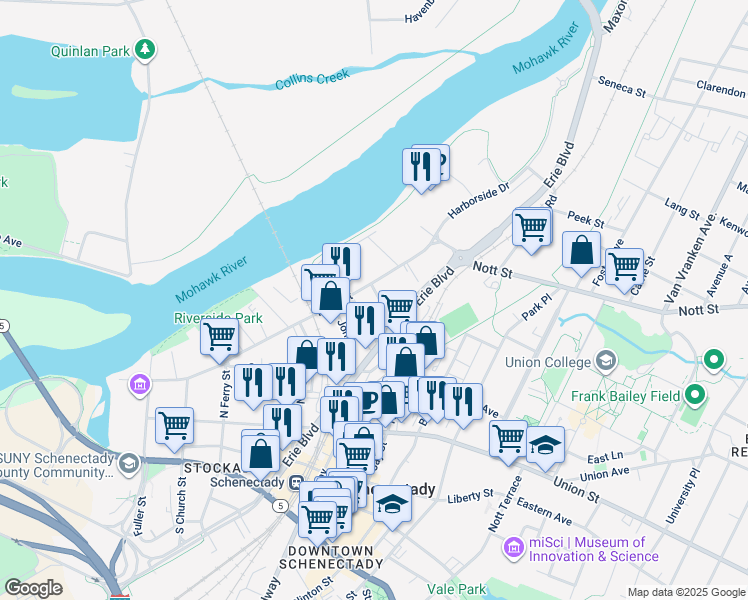Image resolution: width=748 pixels, height=600 pixels.
Task: Select the restaurant marker near Harborside Dr
Action: pyautogui.click(x=421, y=169)
